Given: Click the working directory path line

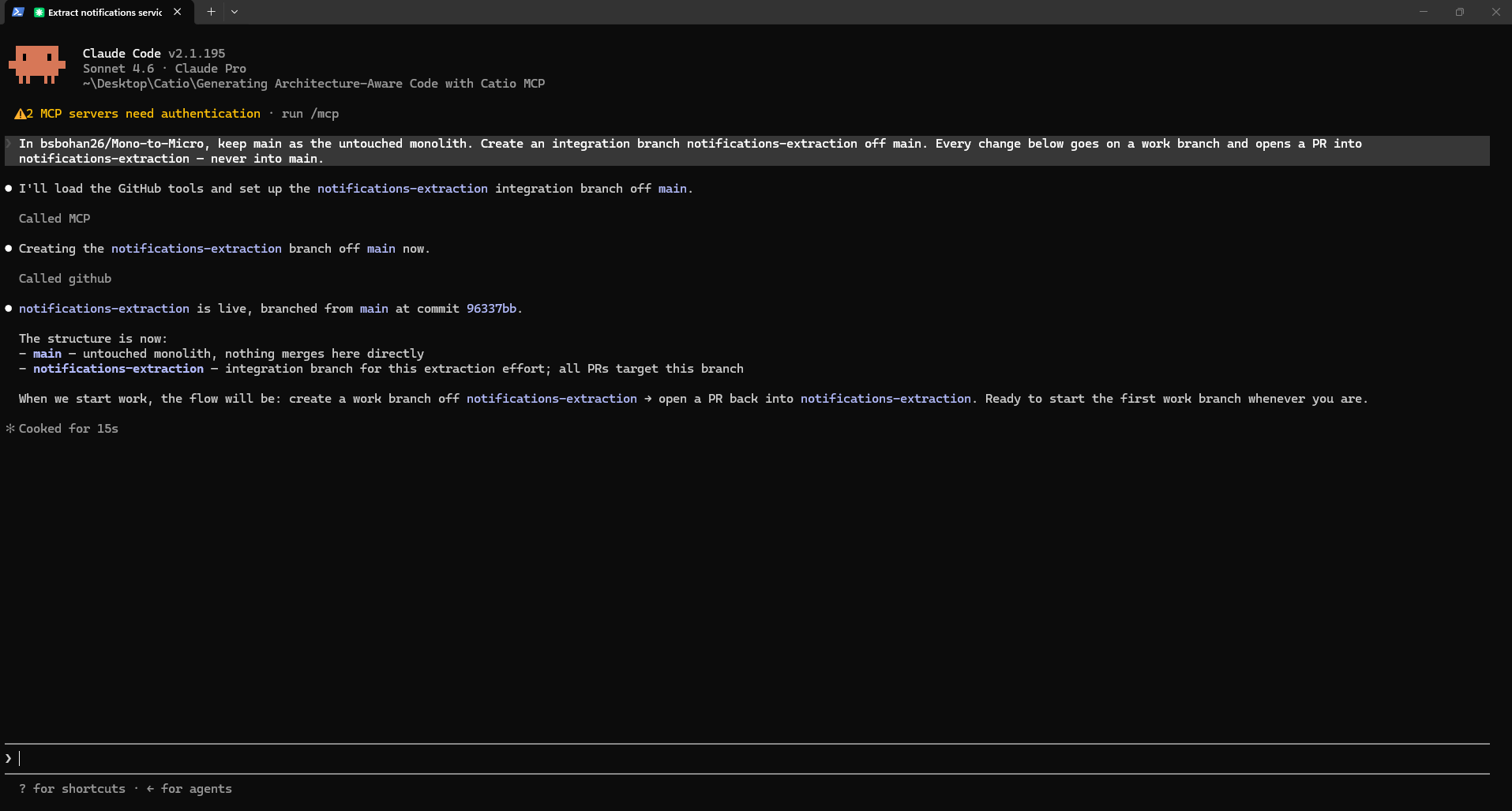Looking at the screenshot, I should (313, 84).
